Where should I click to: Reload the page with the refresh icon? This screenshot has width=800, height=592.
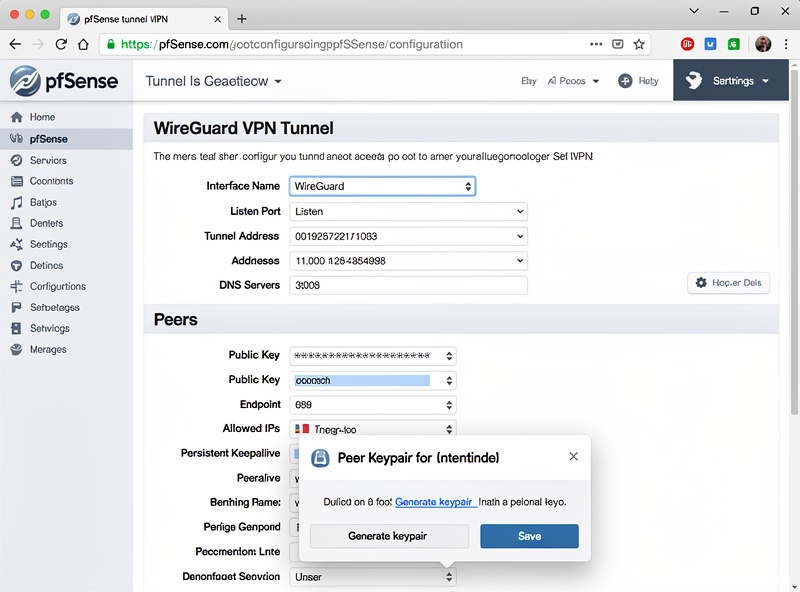tap(61, 44)
